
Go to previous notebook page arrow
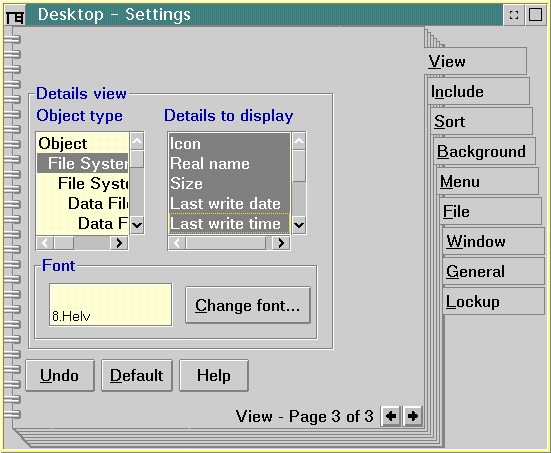(x=391, y=416)
